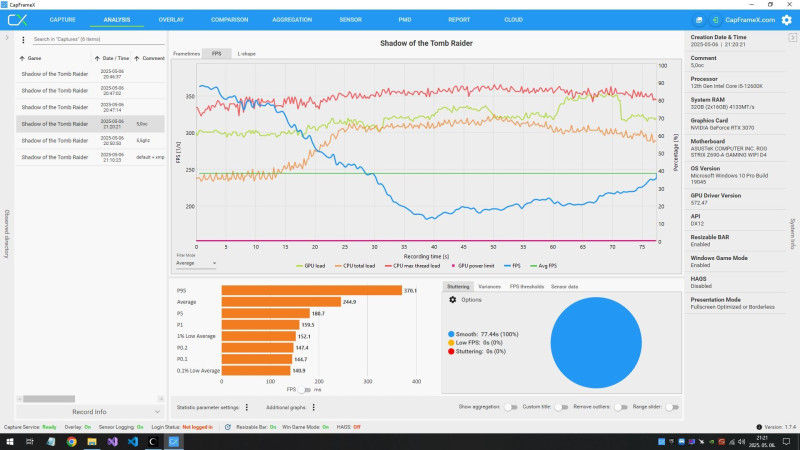Viewport: 800px width, 450px height.
Task: Collapse the System Info panel arrow
Action: (x=792, y=38)
